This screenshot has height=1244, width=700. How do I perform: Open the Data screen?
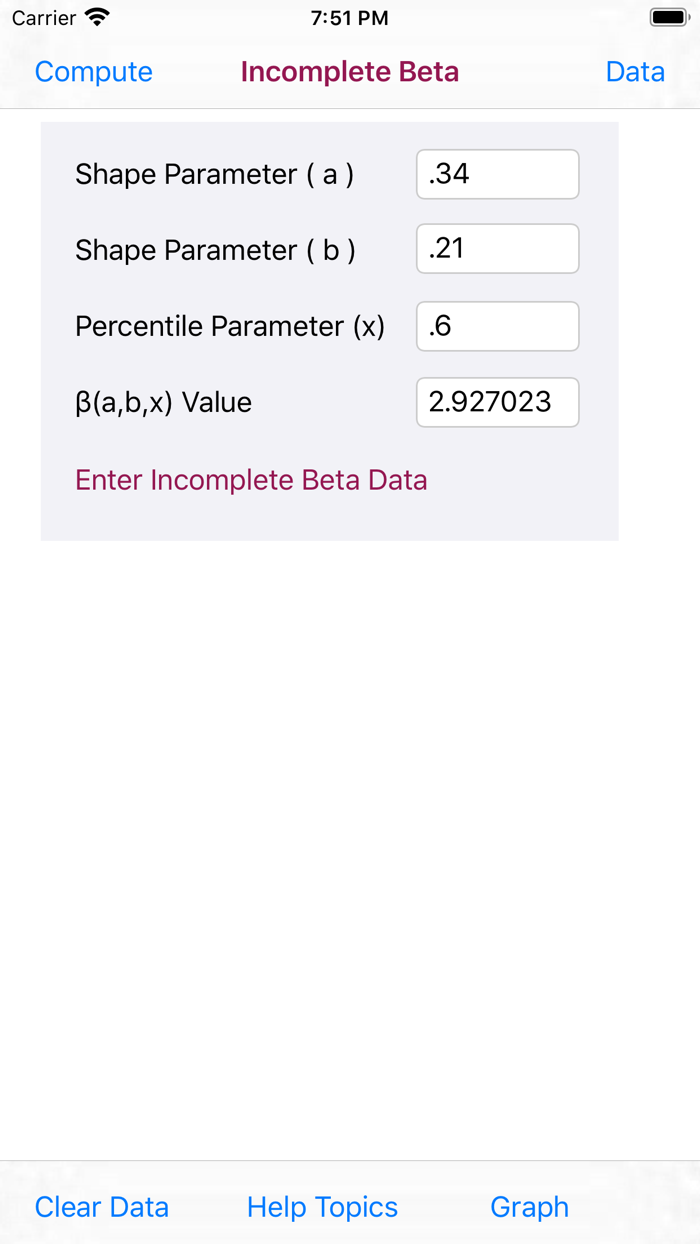[x=635, y=72]
